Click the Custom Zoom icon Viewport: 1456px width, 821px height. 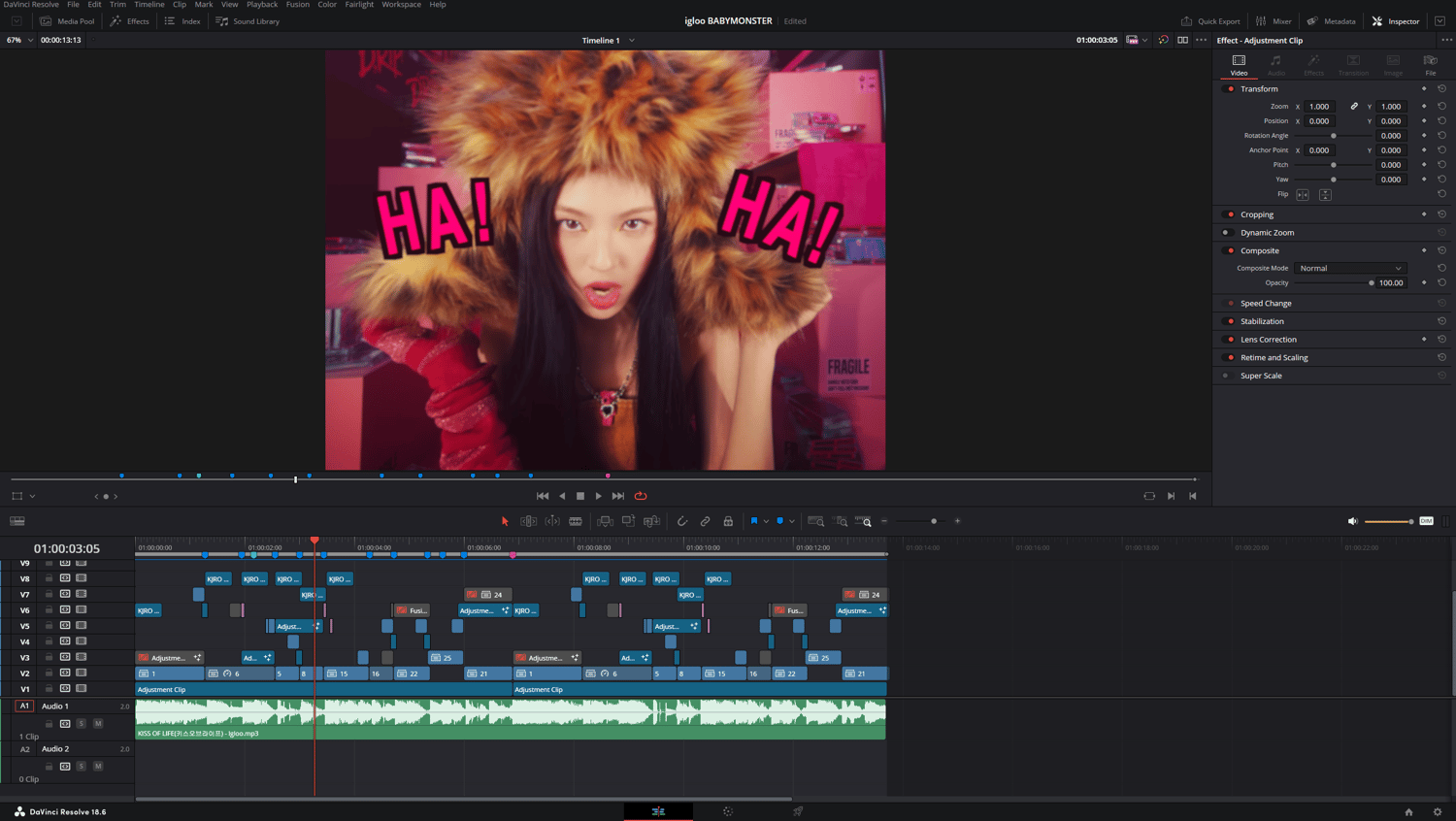pyautogui.click(x=864, y=521)
